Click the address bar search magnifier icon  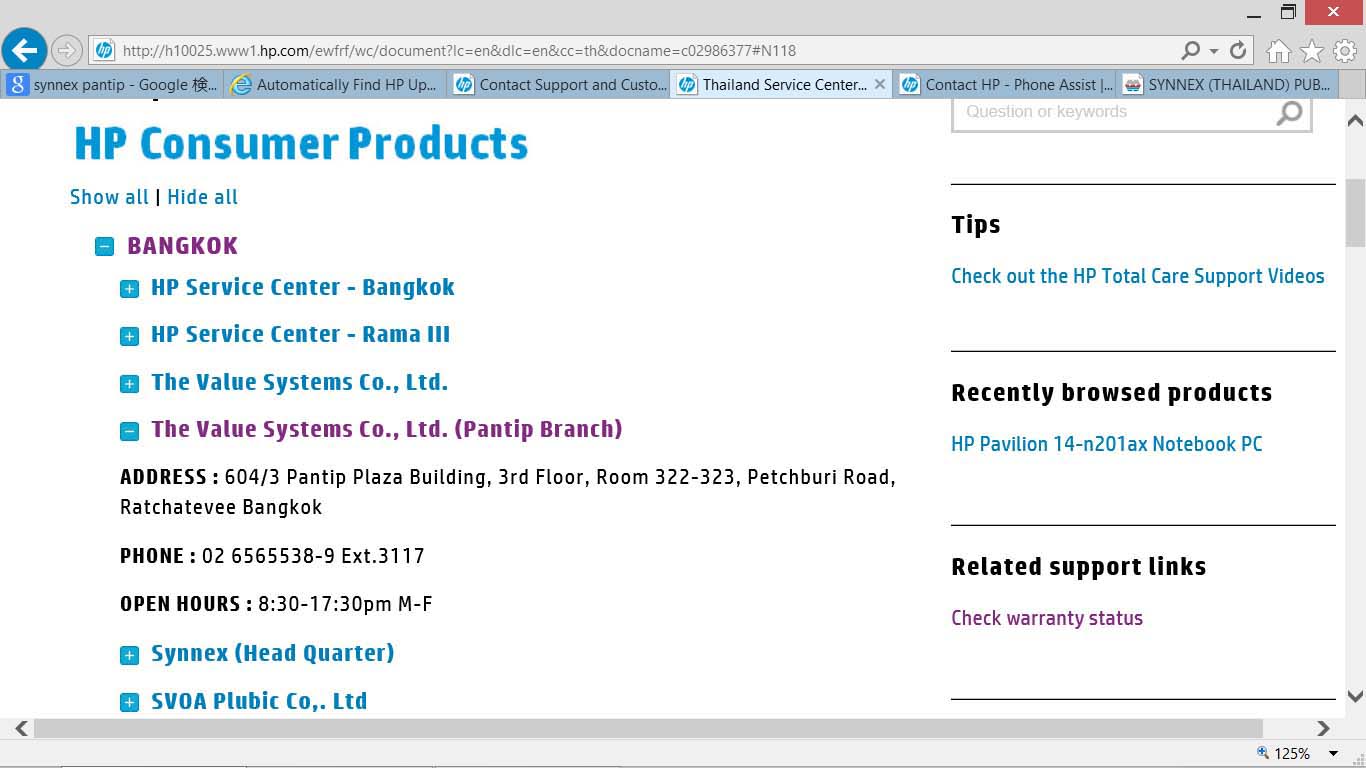[1190, 50]
